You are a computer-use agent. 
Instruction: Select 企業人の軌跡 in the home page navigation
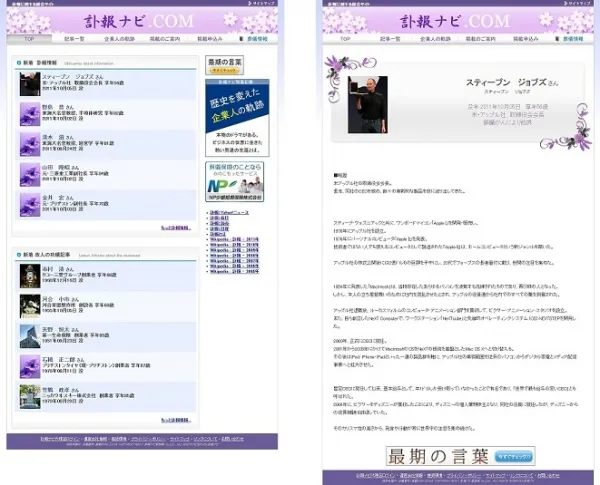[119, 39]
